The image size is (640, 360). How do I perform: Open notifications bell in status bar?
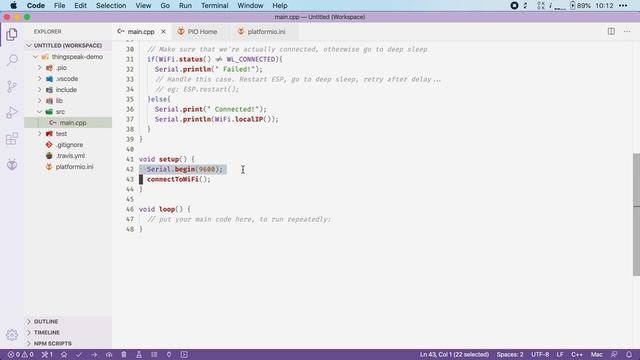click(629, 355)
